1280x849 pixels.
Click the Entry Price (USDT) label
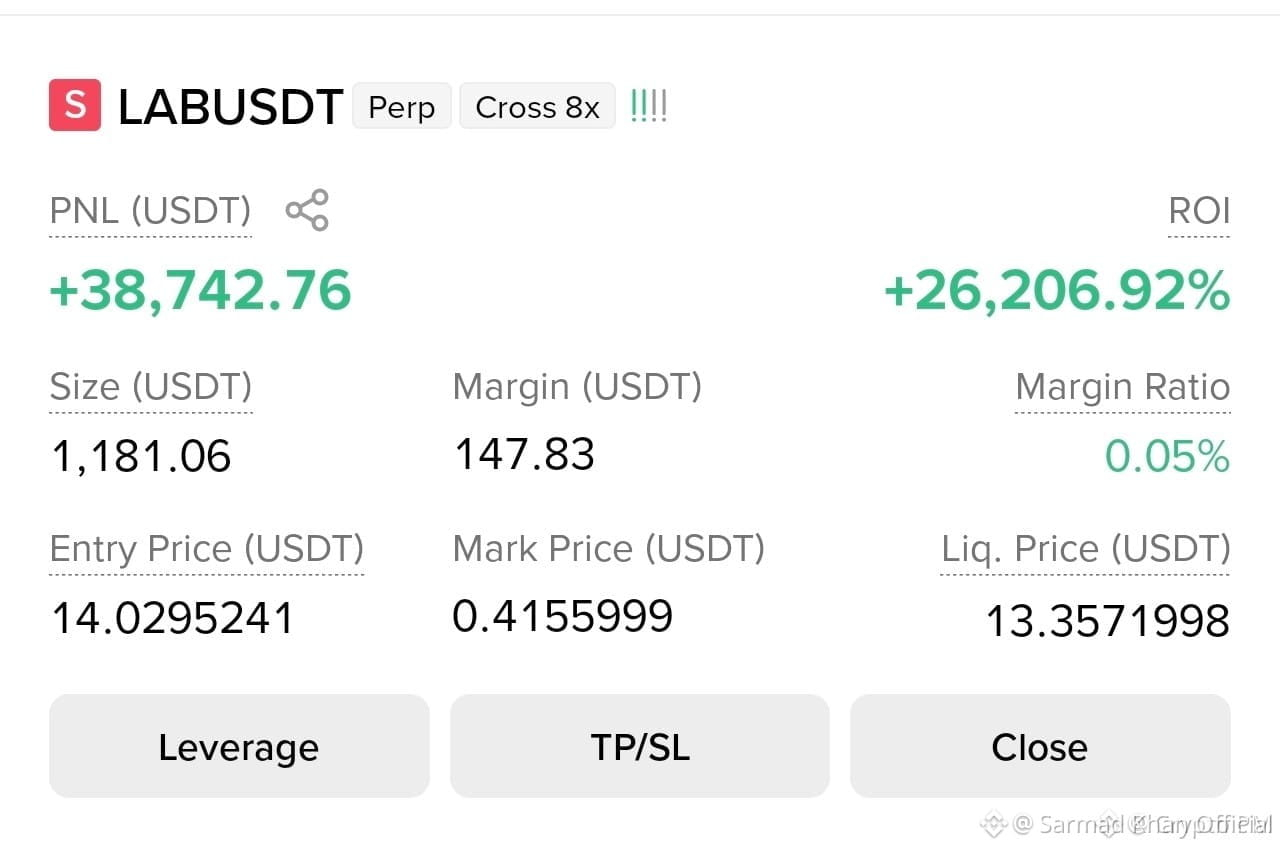pyautogui.click(x=207, y=548)
